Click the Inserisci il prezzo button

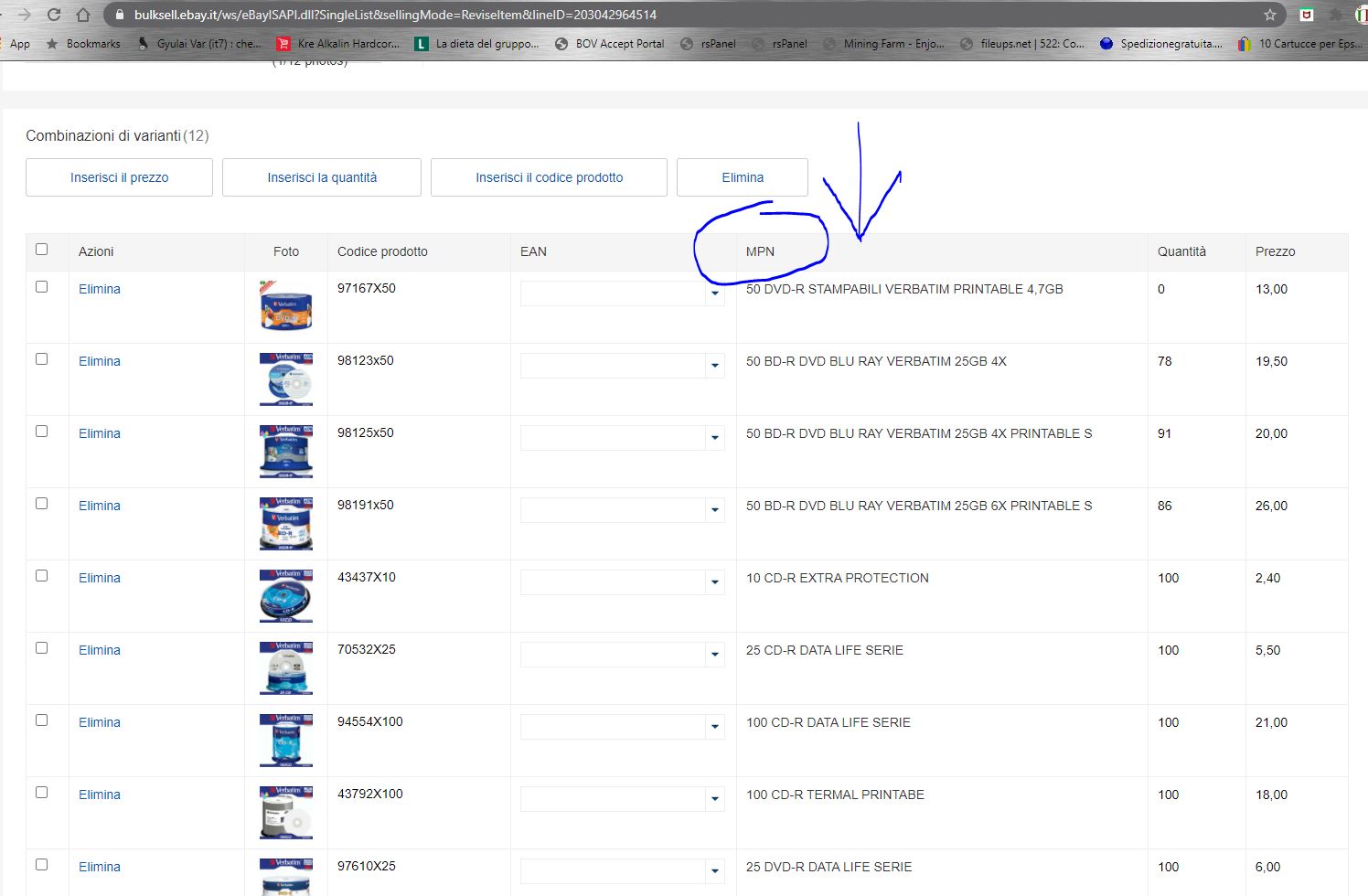pyautogui.click(x=119, y=177)
